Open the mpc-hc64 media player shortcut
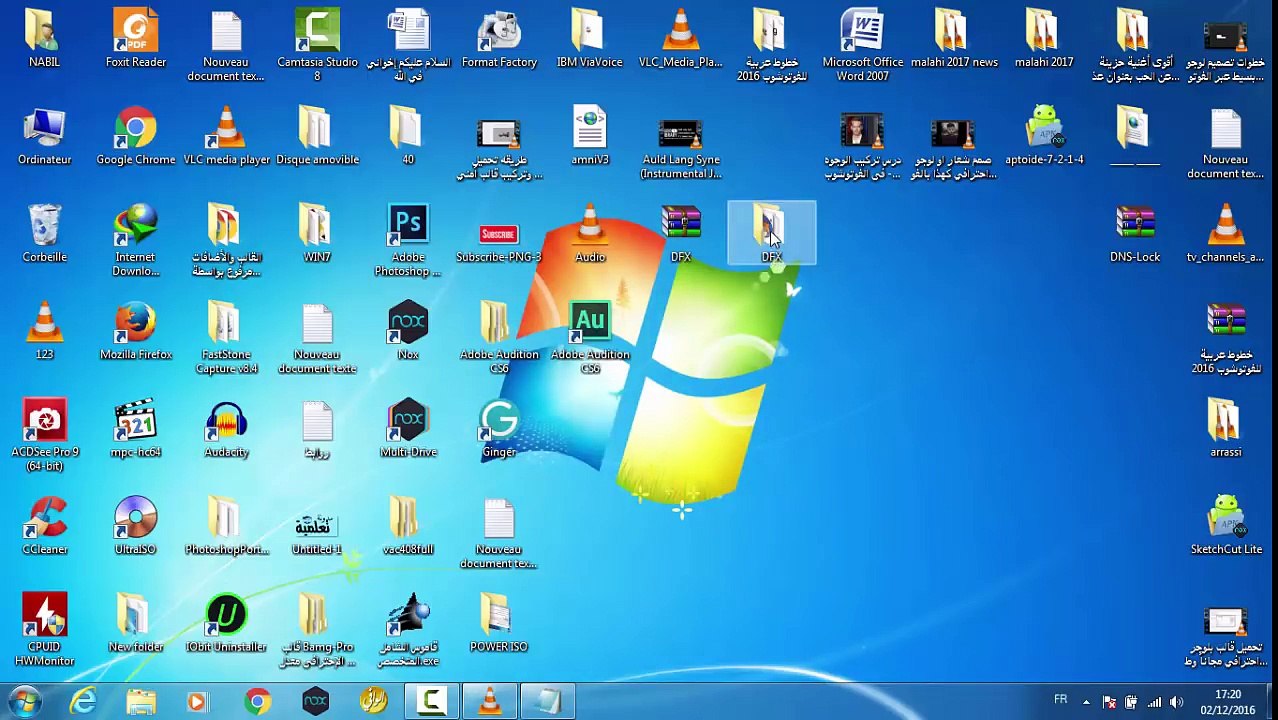Image resolution: width=1278 pixels, height=720 pixels. (x=136, y=428)
